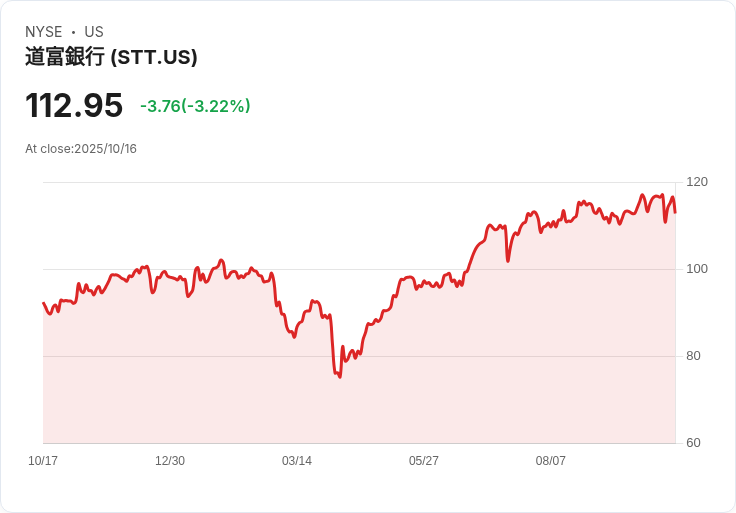736x513 pixels.
Task: Click the 60 y-axis label
Action: pos(693,443)
